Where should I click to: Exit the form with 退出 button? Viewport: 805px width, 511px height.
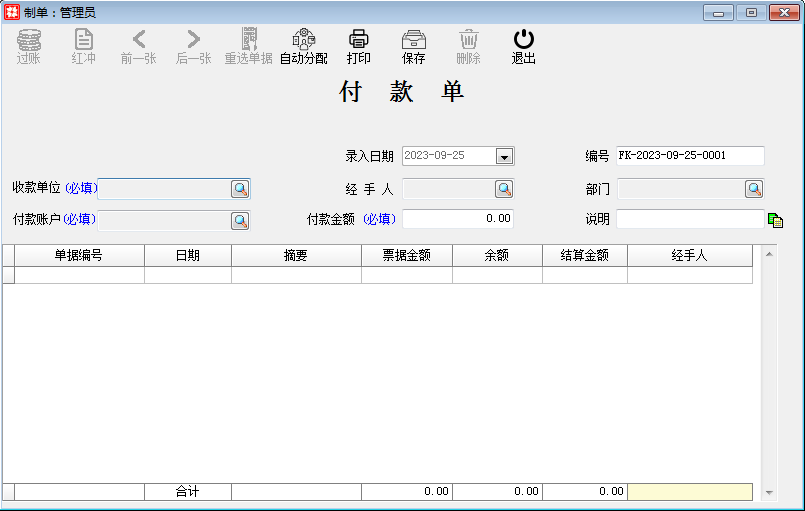click(523, 46)
